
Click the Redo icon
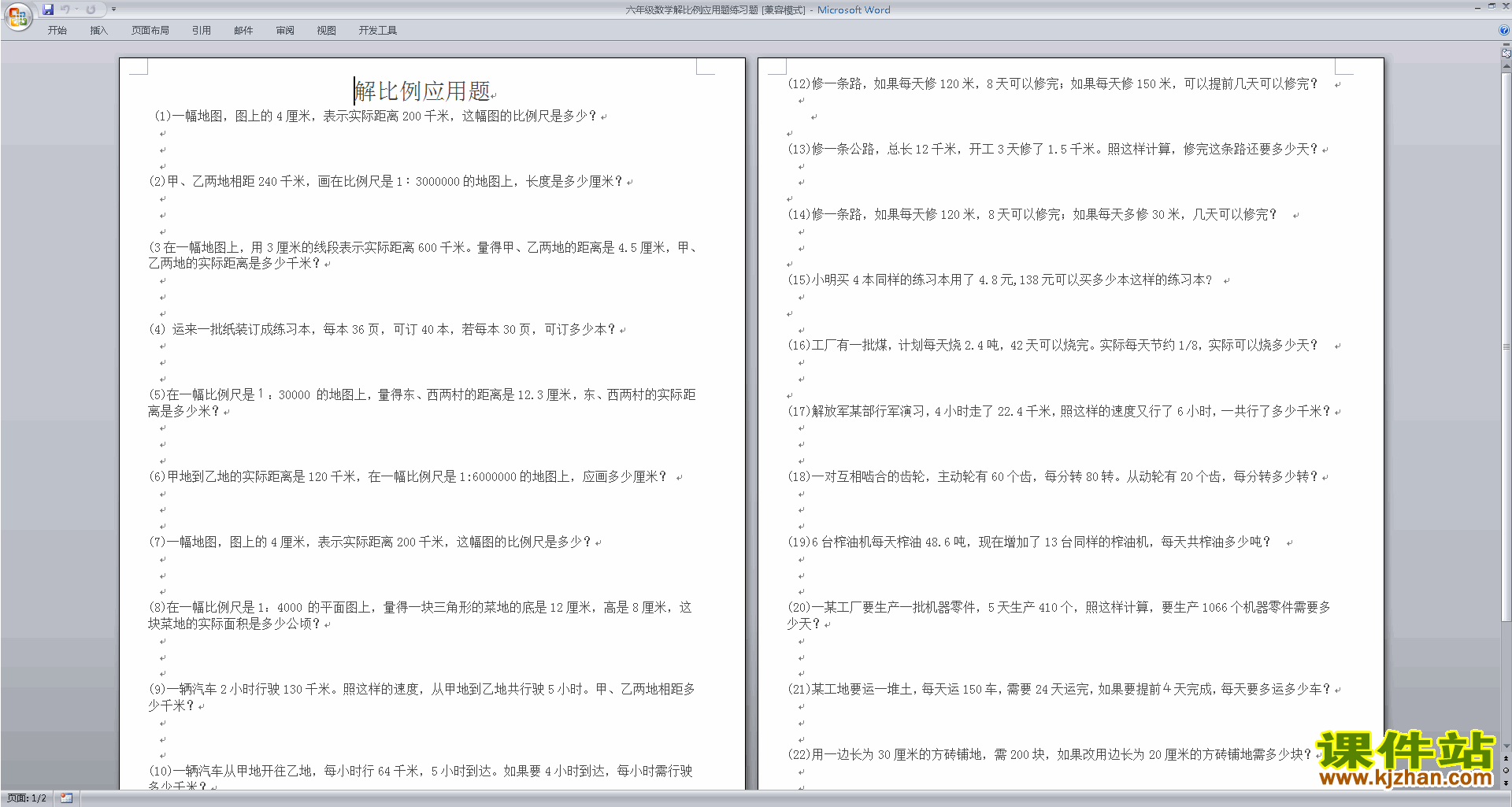[91, 9]
